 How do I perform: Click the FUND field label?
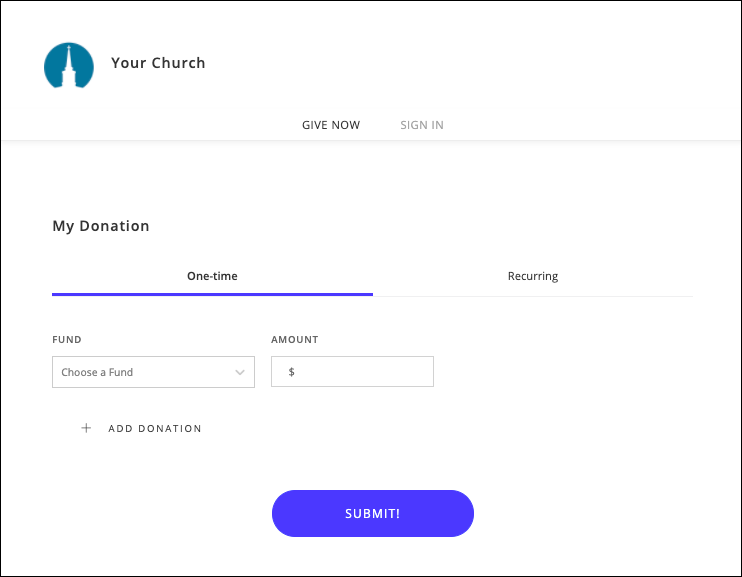tap(66, 340)
